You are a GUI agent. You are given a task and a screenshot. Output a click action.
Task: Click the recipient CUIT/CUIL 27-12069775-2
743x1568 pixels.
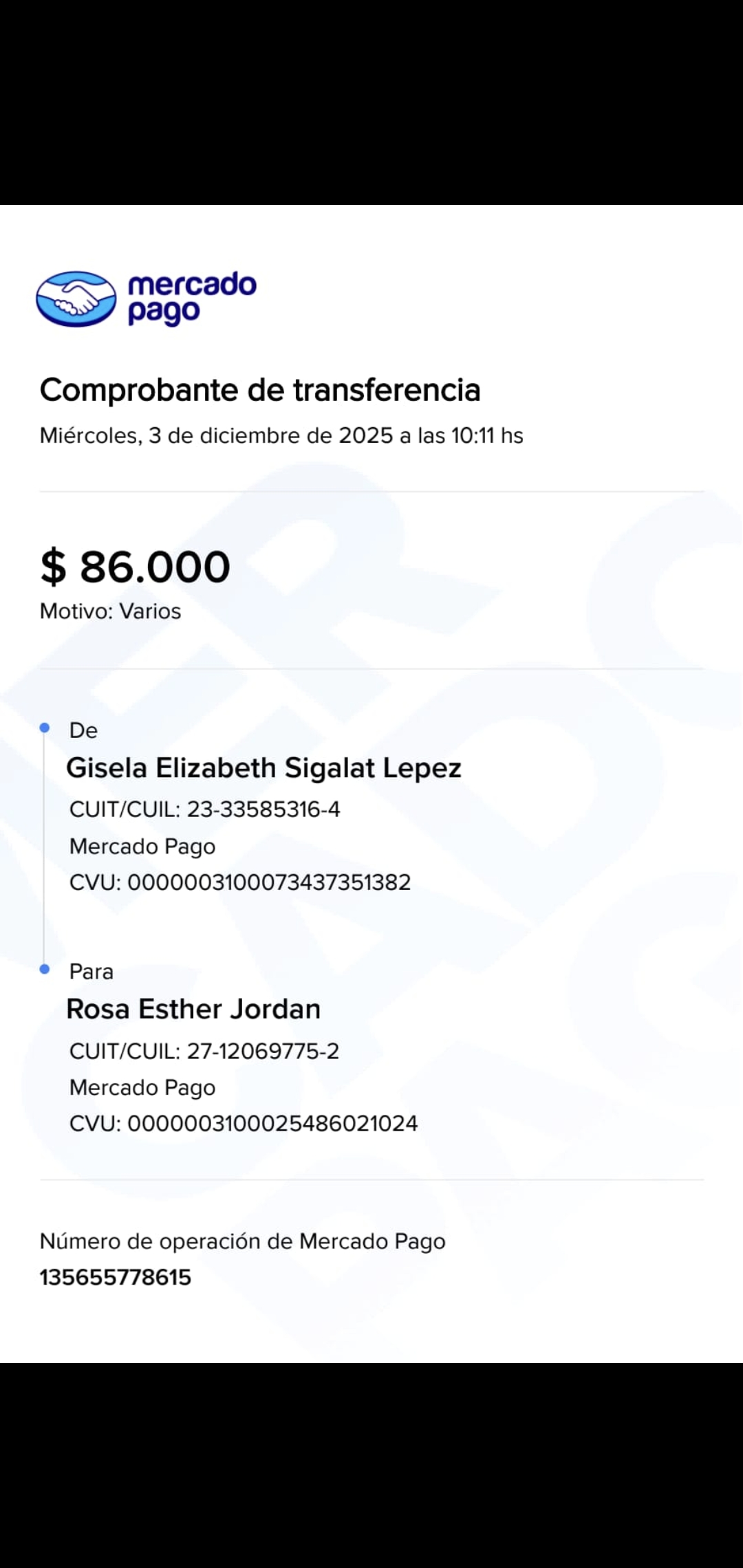click(204, 1052)
